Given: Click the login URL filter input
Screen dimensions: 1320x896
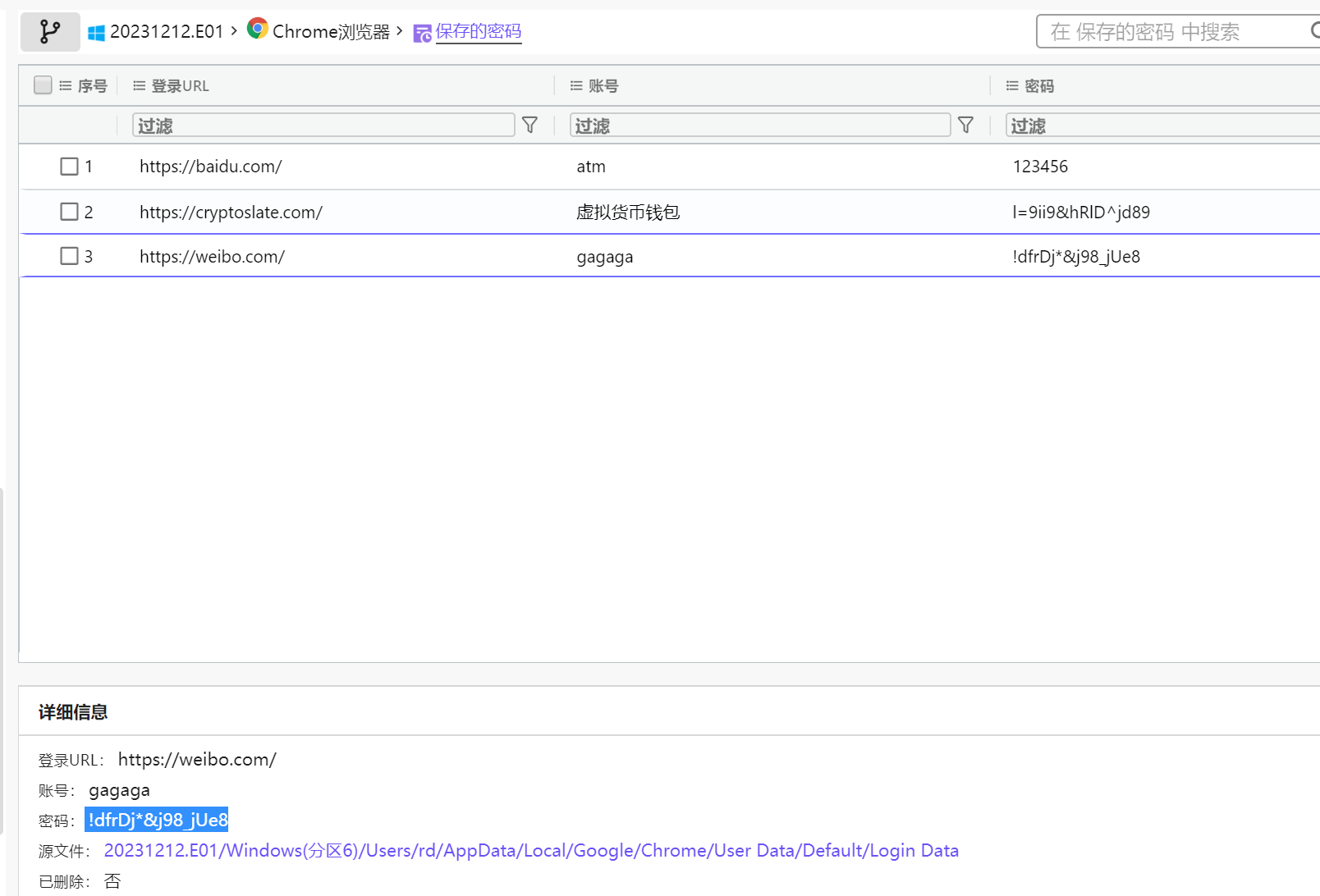Looking at the screenshot, I should pos(323,125).
